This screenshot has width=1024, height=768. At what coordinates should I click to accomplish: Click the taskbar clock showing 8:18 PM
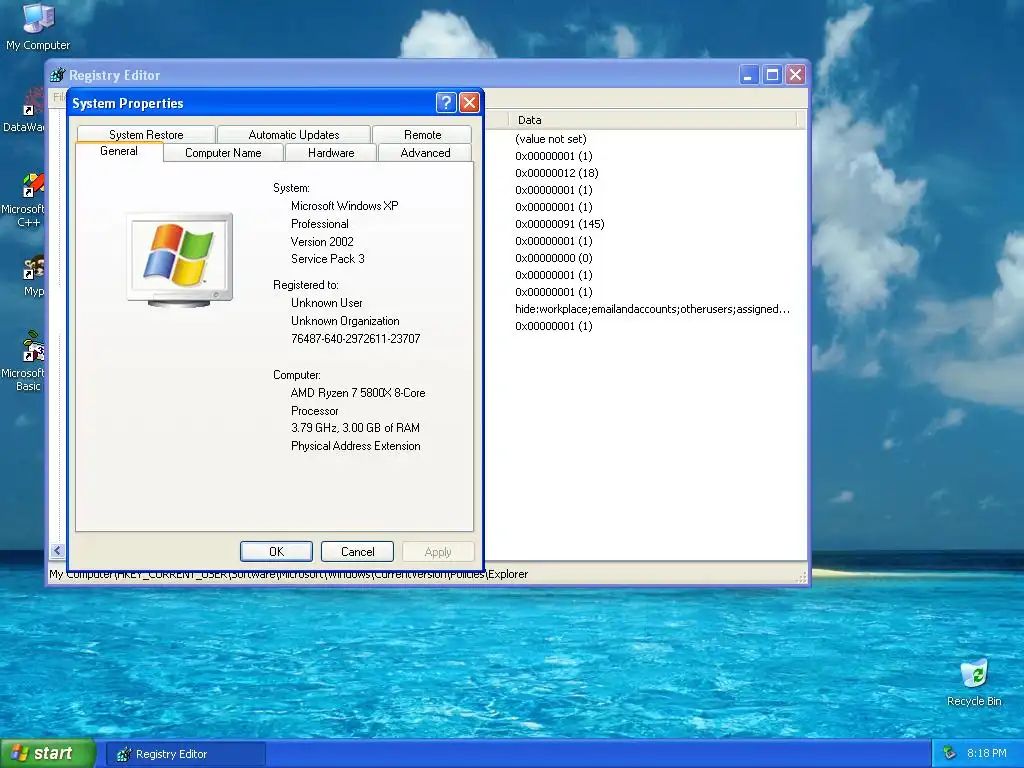[986, 753]
